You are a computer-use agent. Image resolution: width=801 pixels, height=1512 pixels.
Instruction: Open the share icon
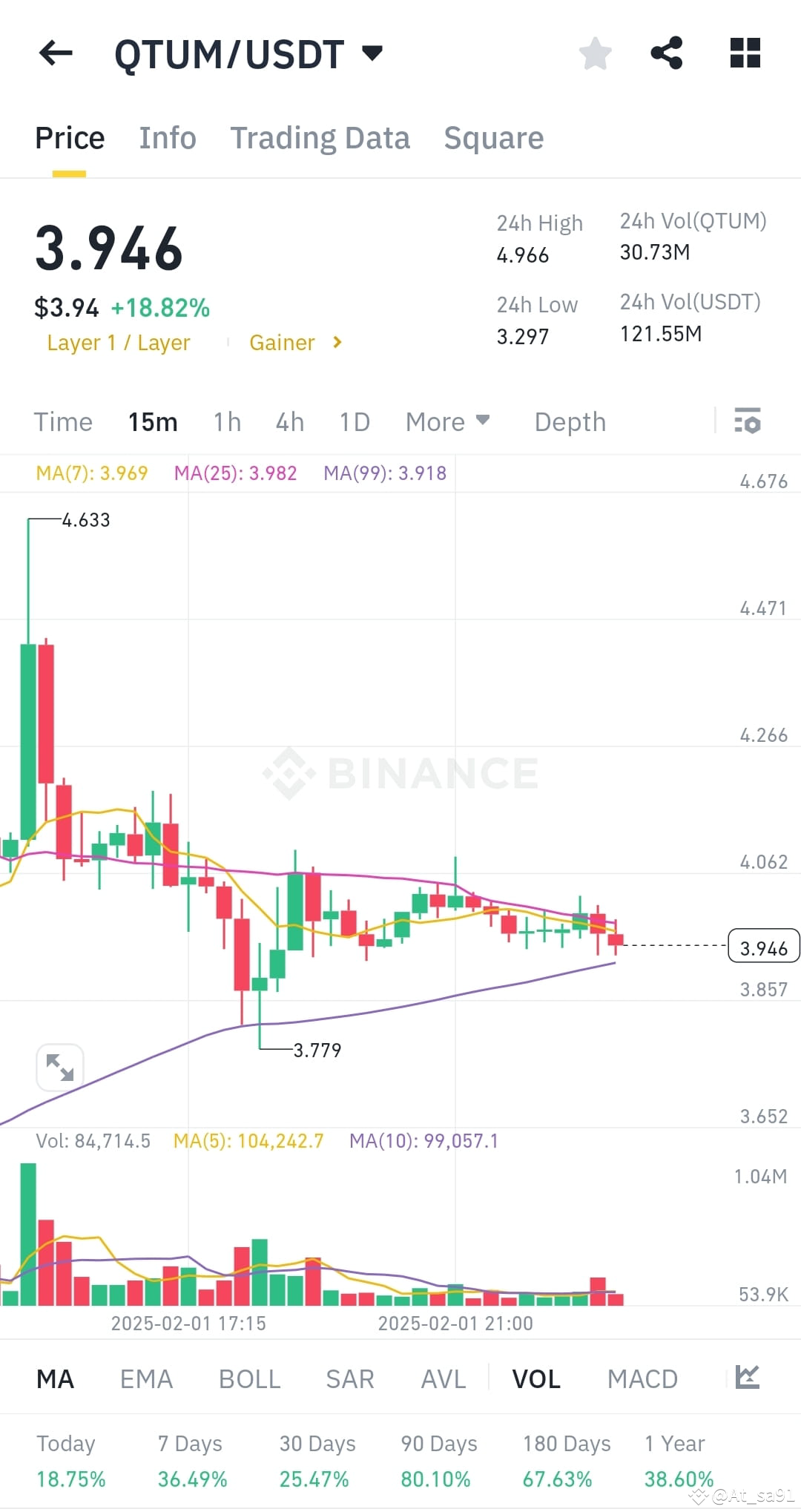pos(665,52)
